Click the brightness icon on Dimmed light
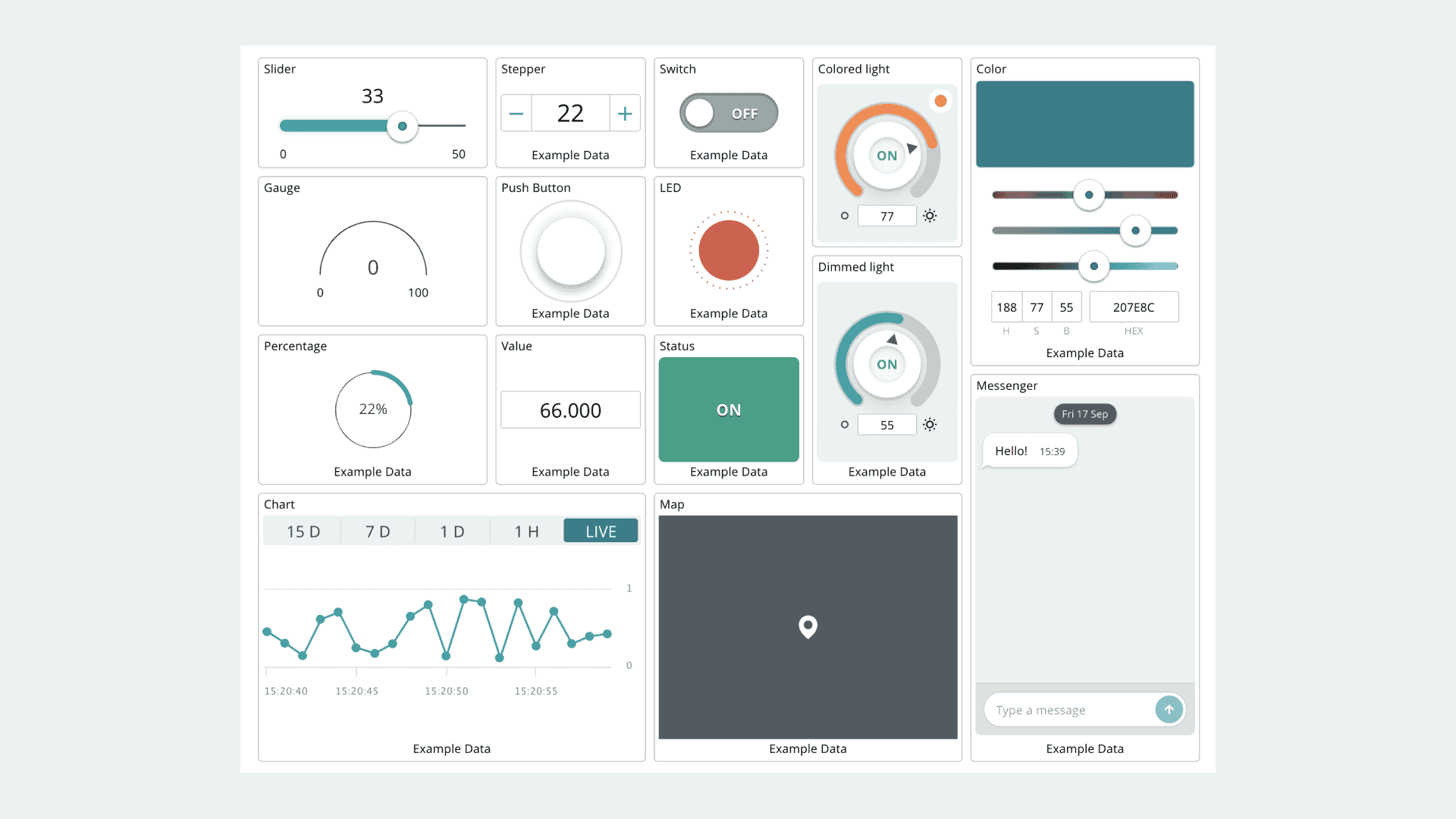 [930, 425]
